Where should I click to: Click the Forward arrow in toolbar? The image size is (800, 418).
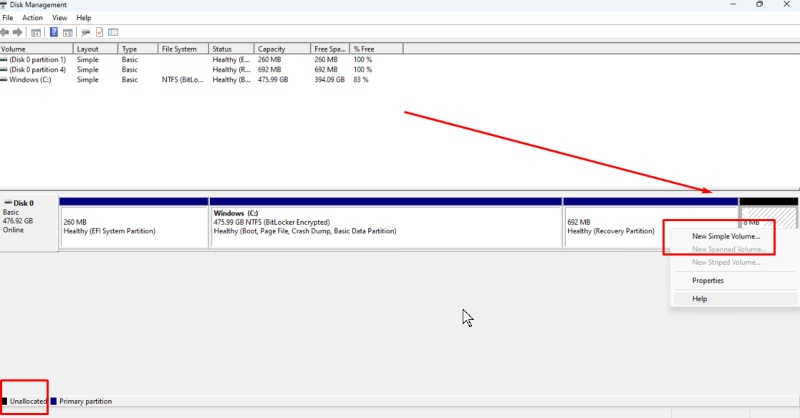(18, 32)
